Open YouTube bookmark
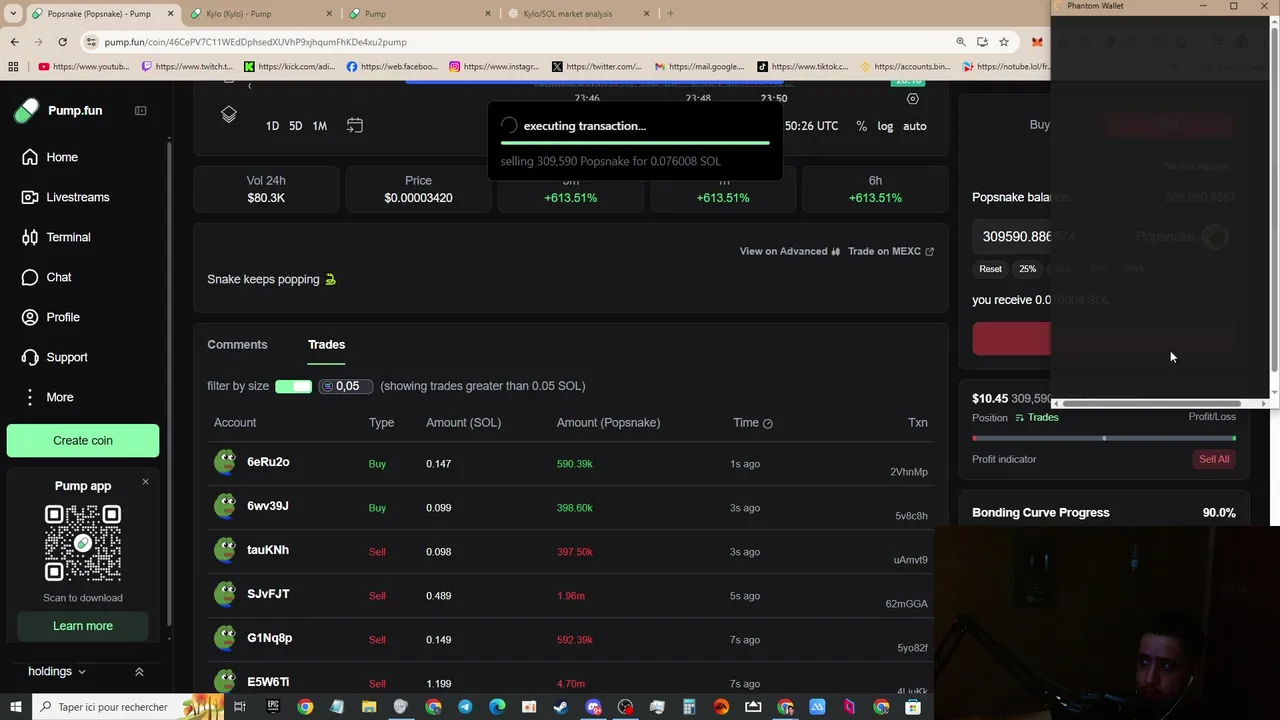Image resolution: width=1280 pixels, height=720 pixels. click(x=84, y=67)
